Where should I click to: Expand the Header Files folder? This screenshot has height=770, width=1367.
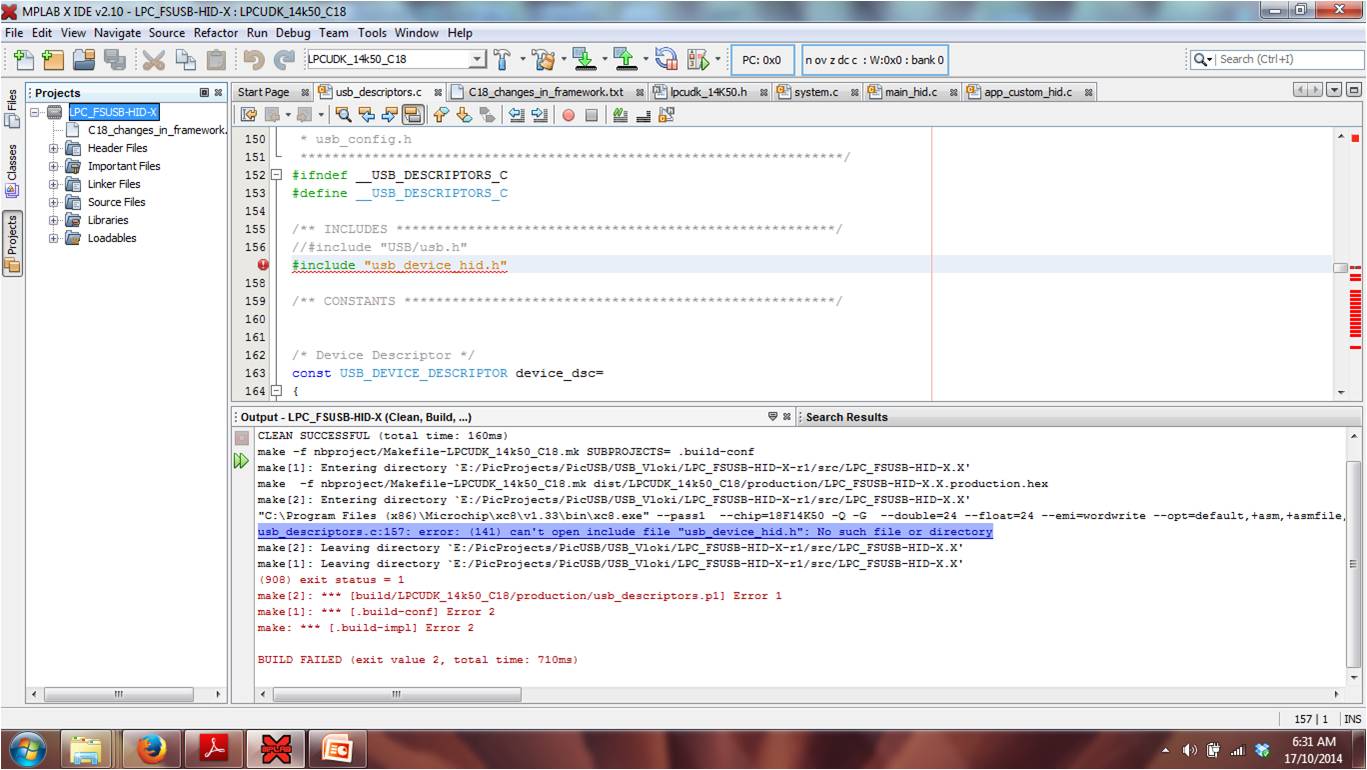point(54,148)
